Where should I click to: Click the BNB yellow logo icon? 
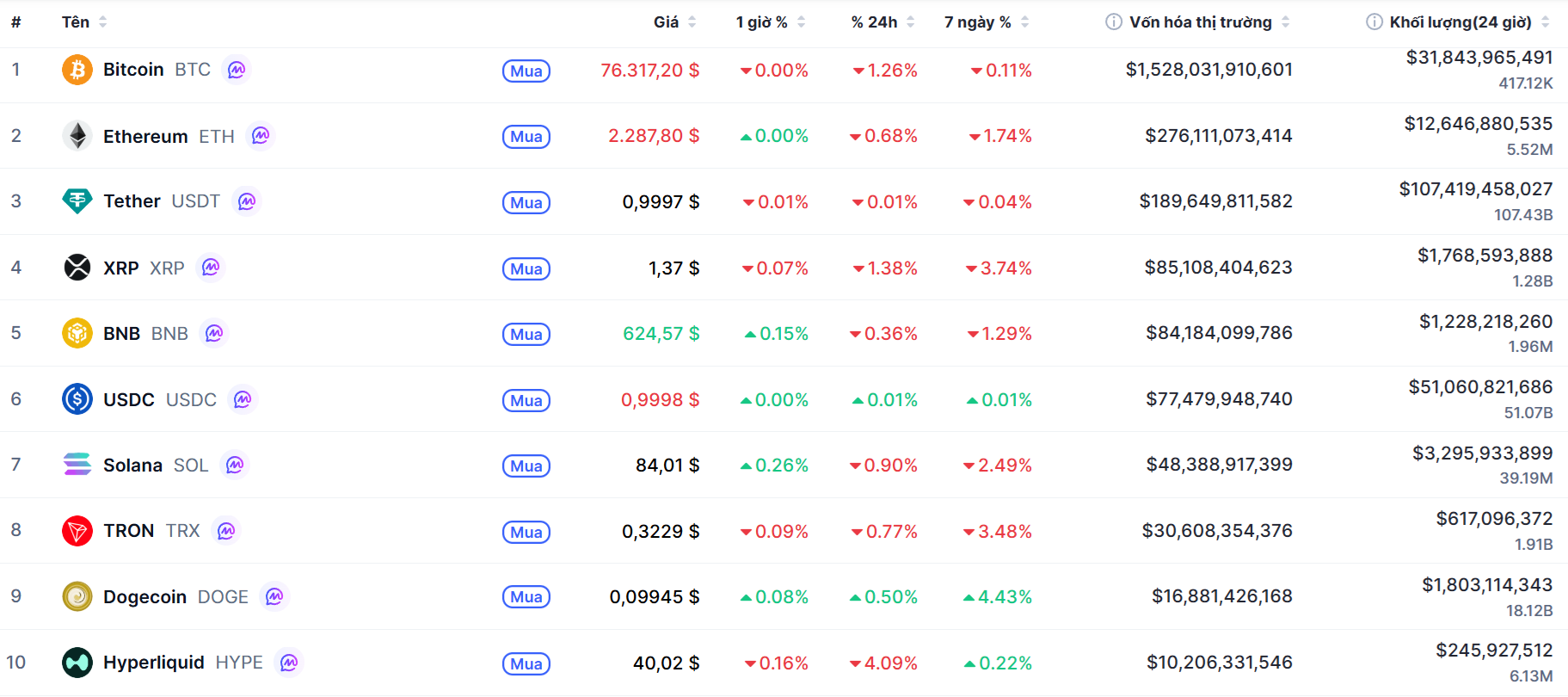[x=77, y=333]
